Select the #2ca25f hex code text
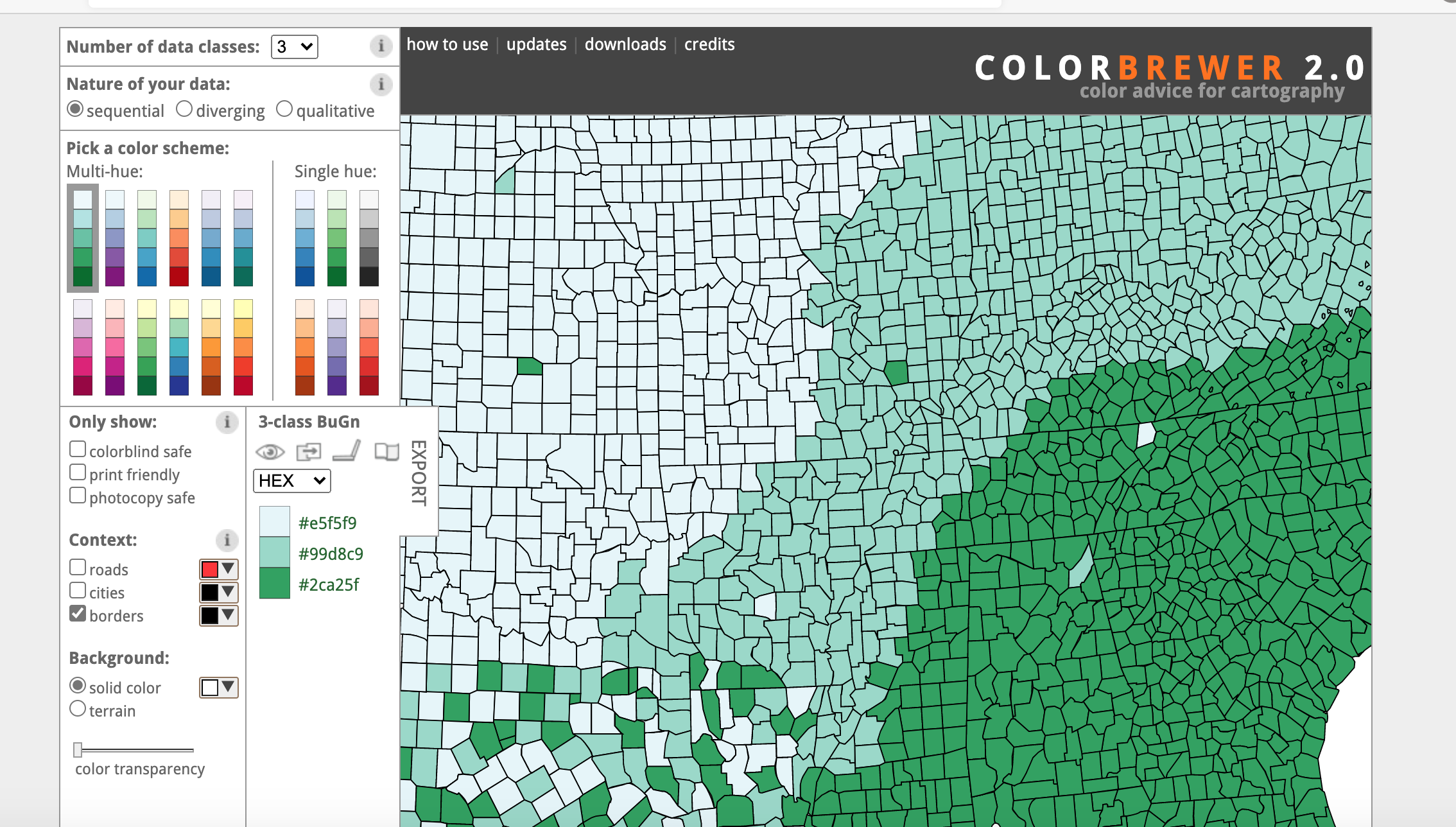The width and height of the screenshot is (1456, 827). click(329, 585)
